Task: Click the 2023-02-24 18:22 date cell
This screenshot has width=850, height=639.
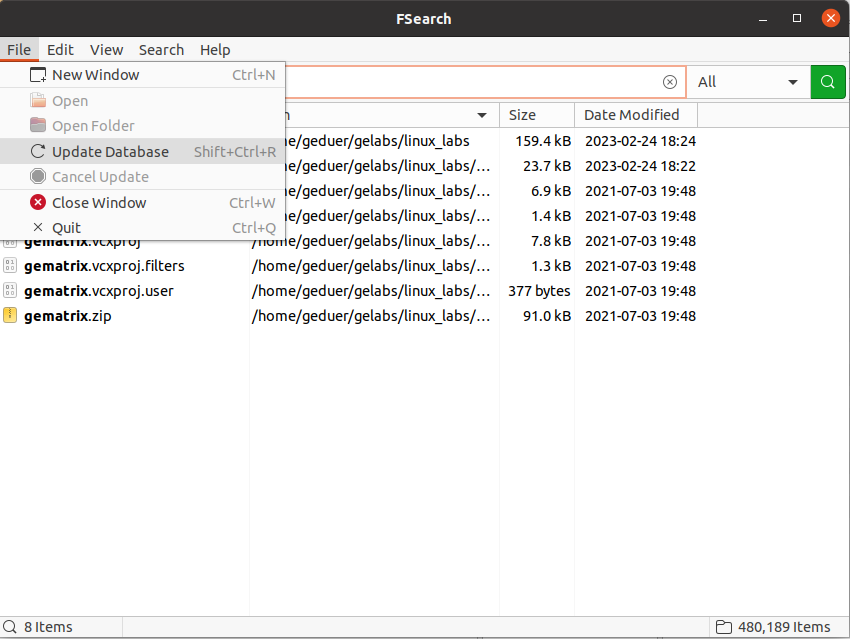Action: 640,166
